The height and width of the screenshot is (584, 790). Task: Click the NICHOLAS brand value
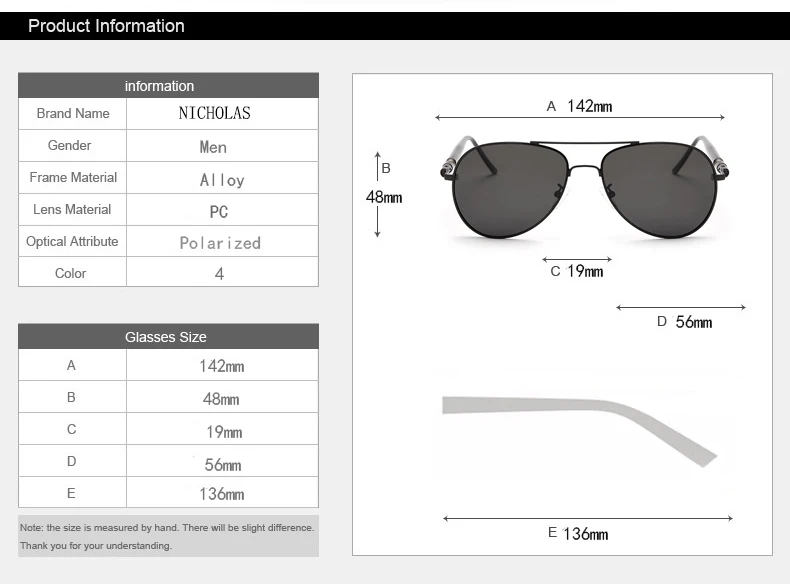215,113
